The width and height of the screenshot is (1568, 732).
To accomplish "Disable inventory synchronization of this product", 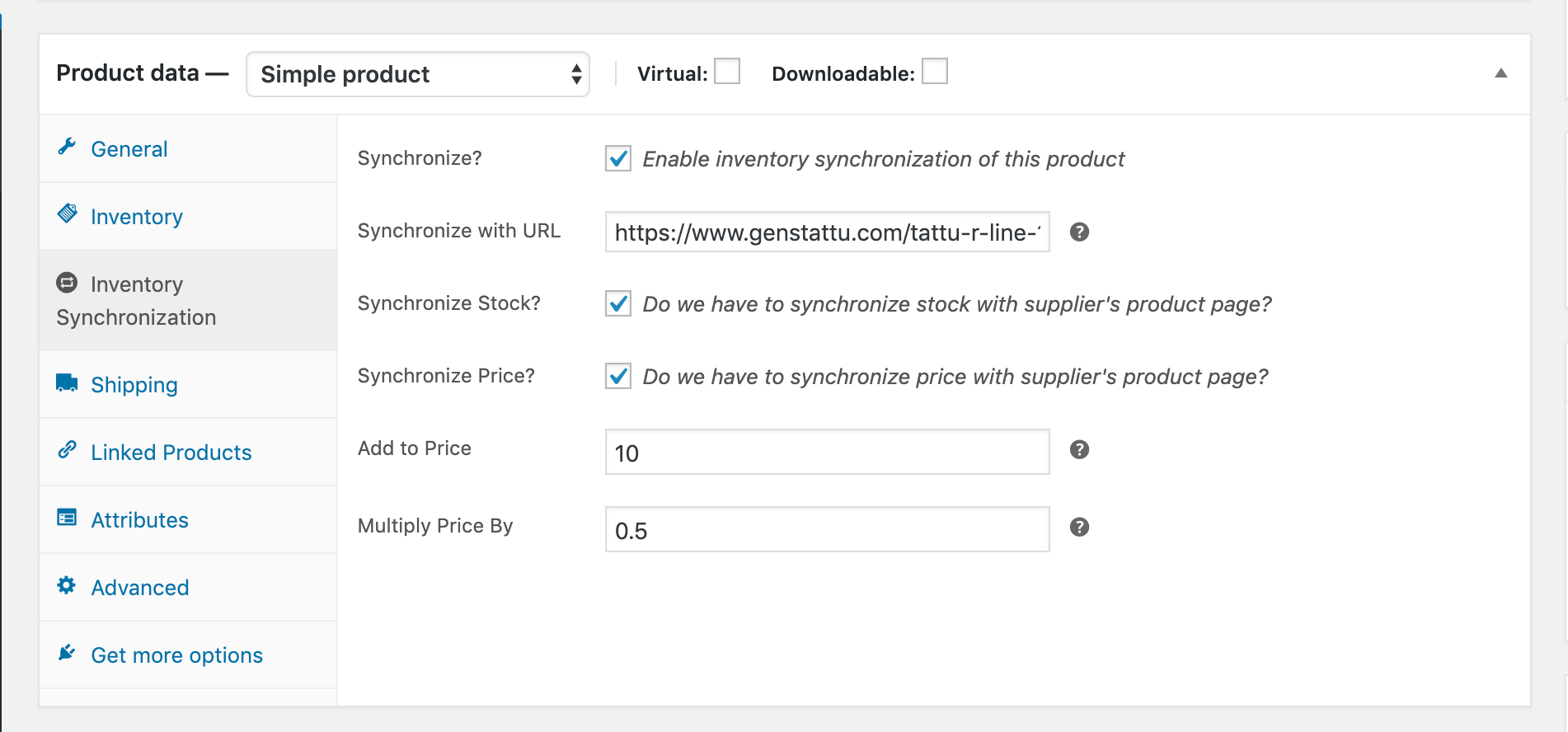I will 618,158.
